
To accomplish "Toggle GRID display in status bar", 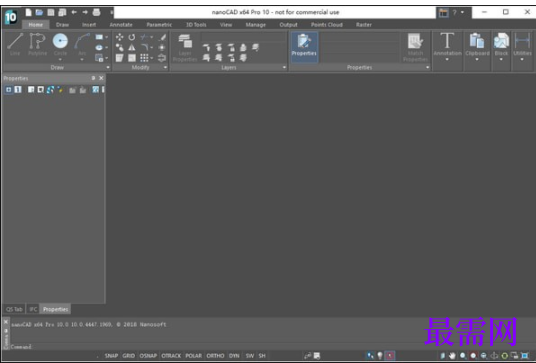I will (x=129, y=356).
